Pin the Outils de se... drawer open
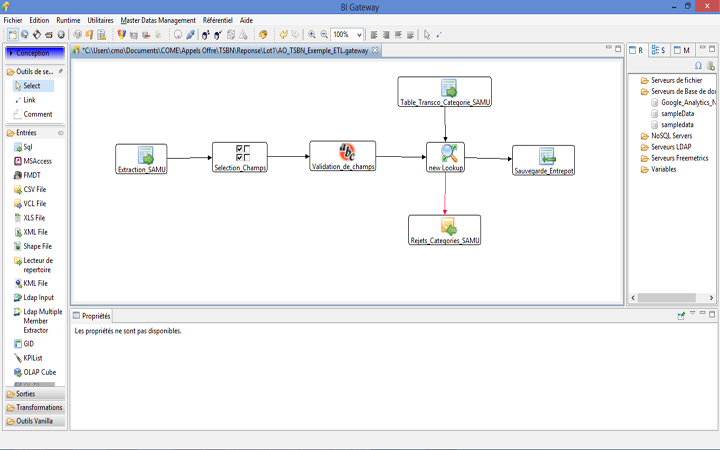The width and height of the screenshot is (720, 450). click(x=61, y=72)
